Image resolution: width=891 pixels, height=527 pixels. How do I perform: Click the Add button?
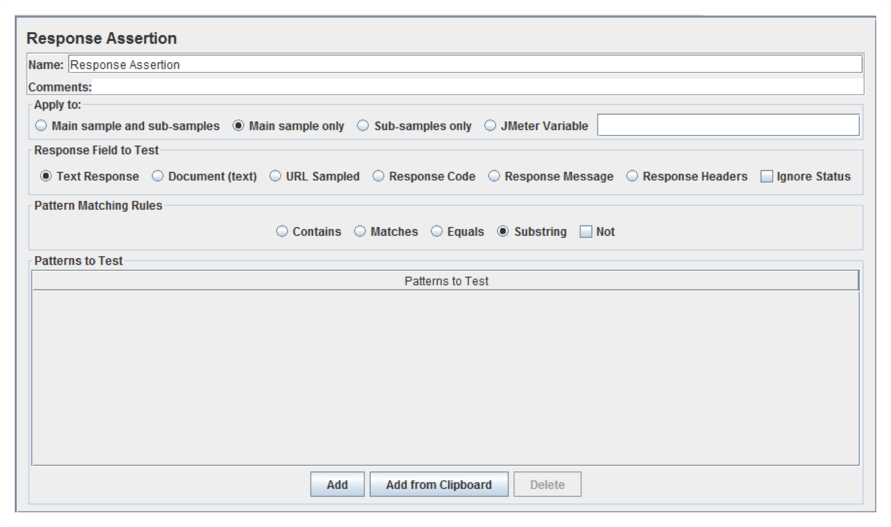pyautogui.click(x=337, y=484)
